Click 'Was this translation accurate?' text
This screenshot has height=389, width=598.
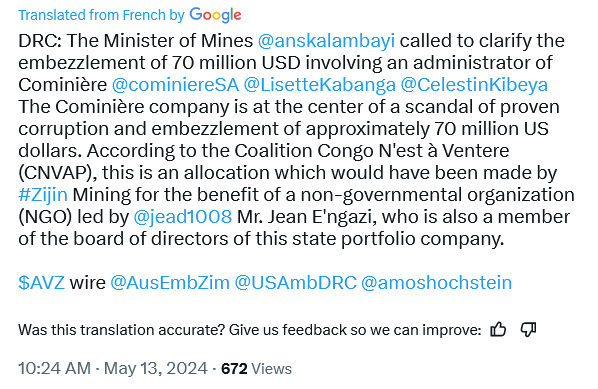click(122, 330)
